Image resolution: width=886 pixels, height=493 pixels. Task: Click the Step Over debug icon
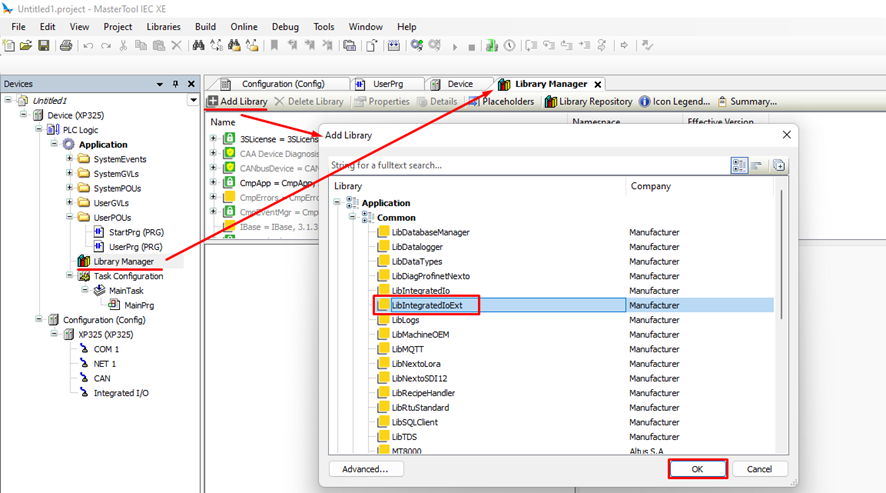click(531, 46)
